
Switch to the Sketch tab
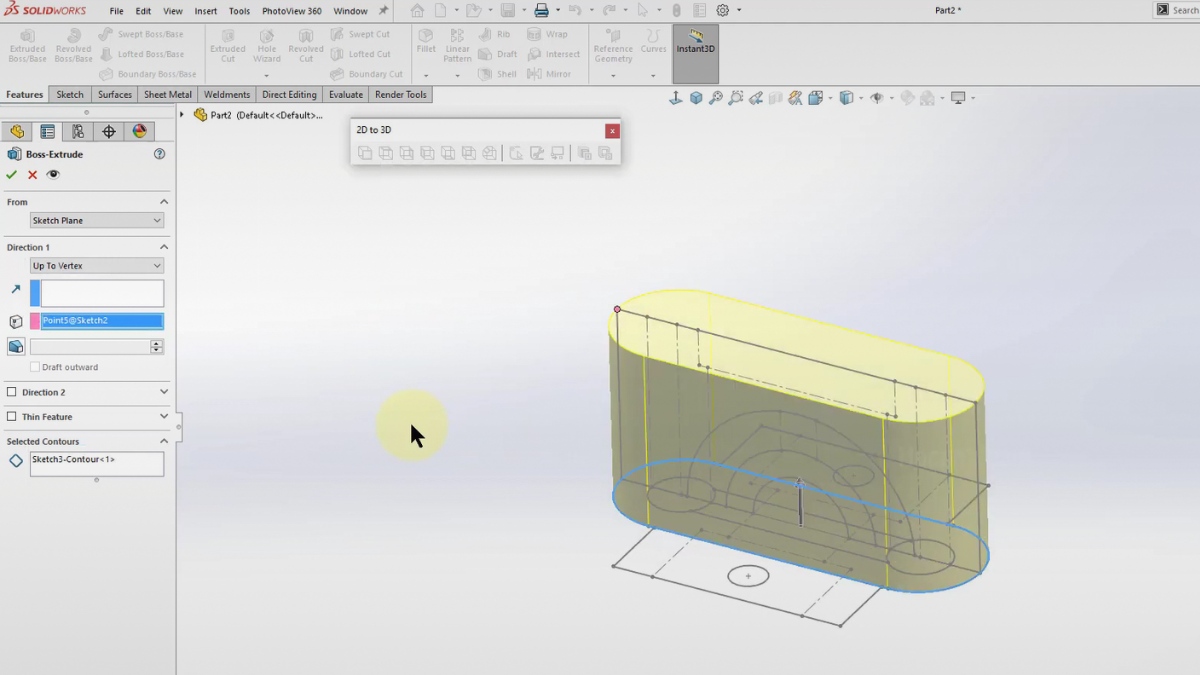70,95
